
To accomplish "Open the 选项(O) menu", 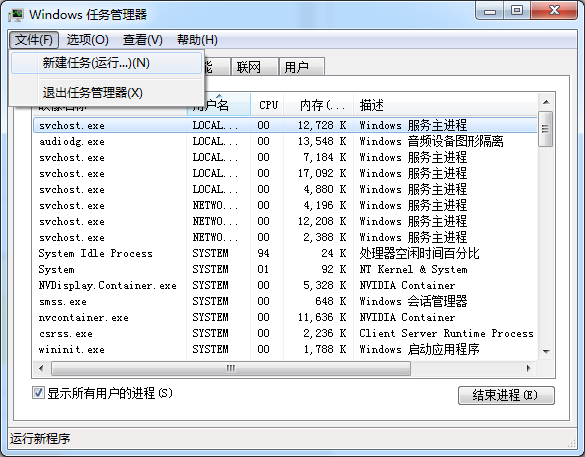I will coord(88,40).
